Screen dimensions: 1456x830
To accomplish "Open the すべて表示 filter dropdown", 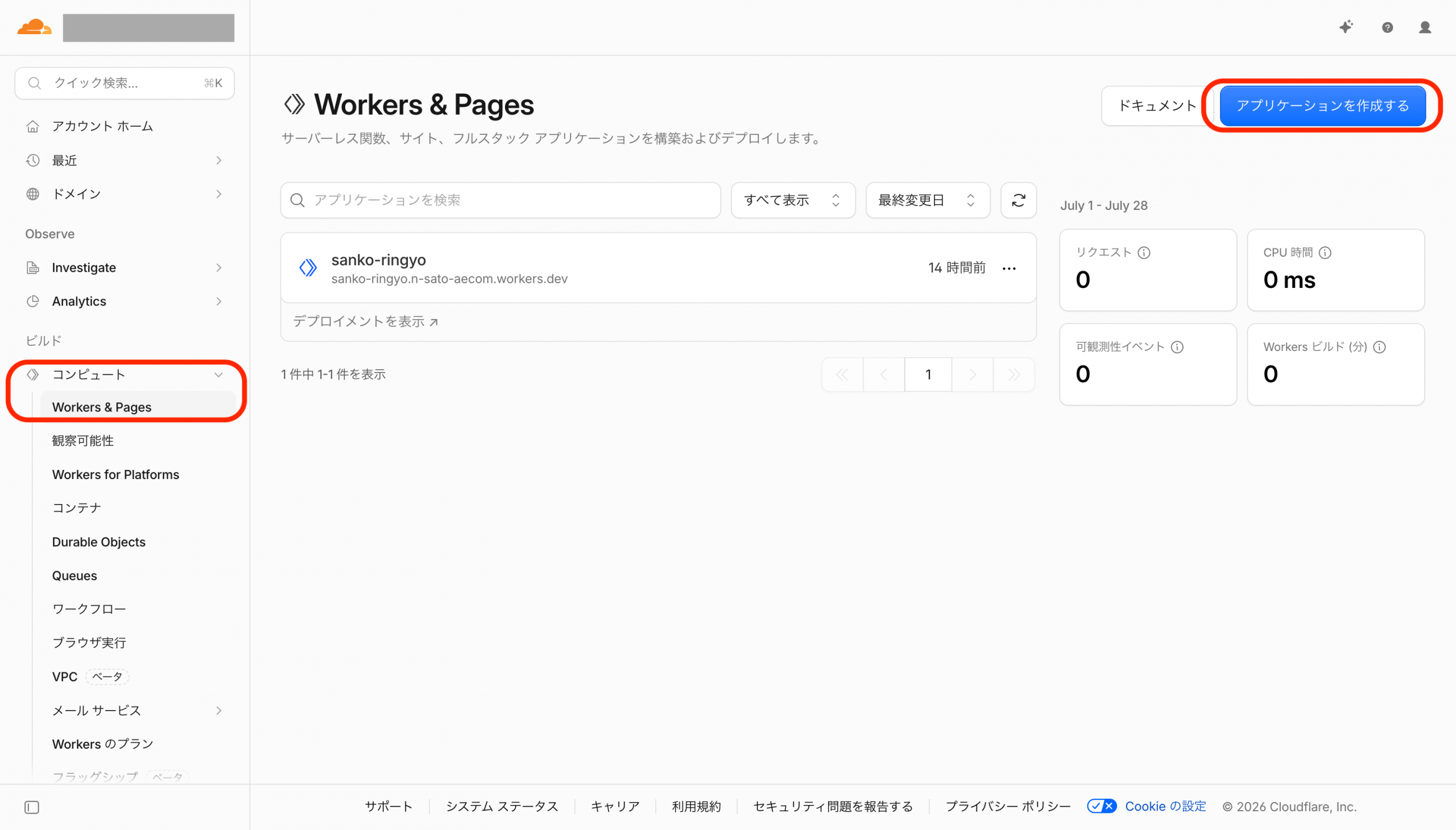I will click(793, 200).
